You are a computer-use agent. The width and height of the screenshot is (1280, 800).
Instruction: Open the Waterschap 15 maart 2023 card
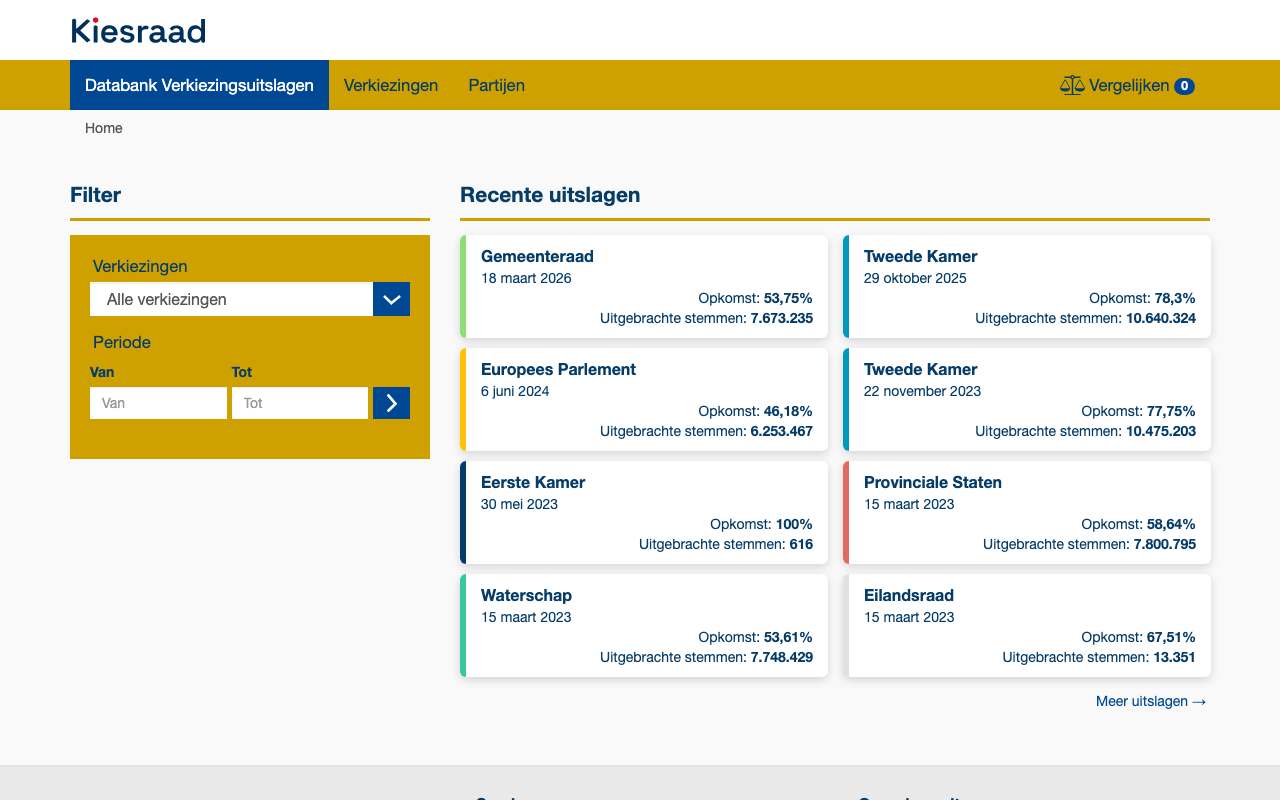[644, 625]
